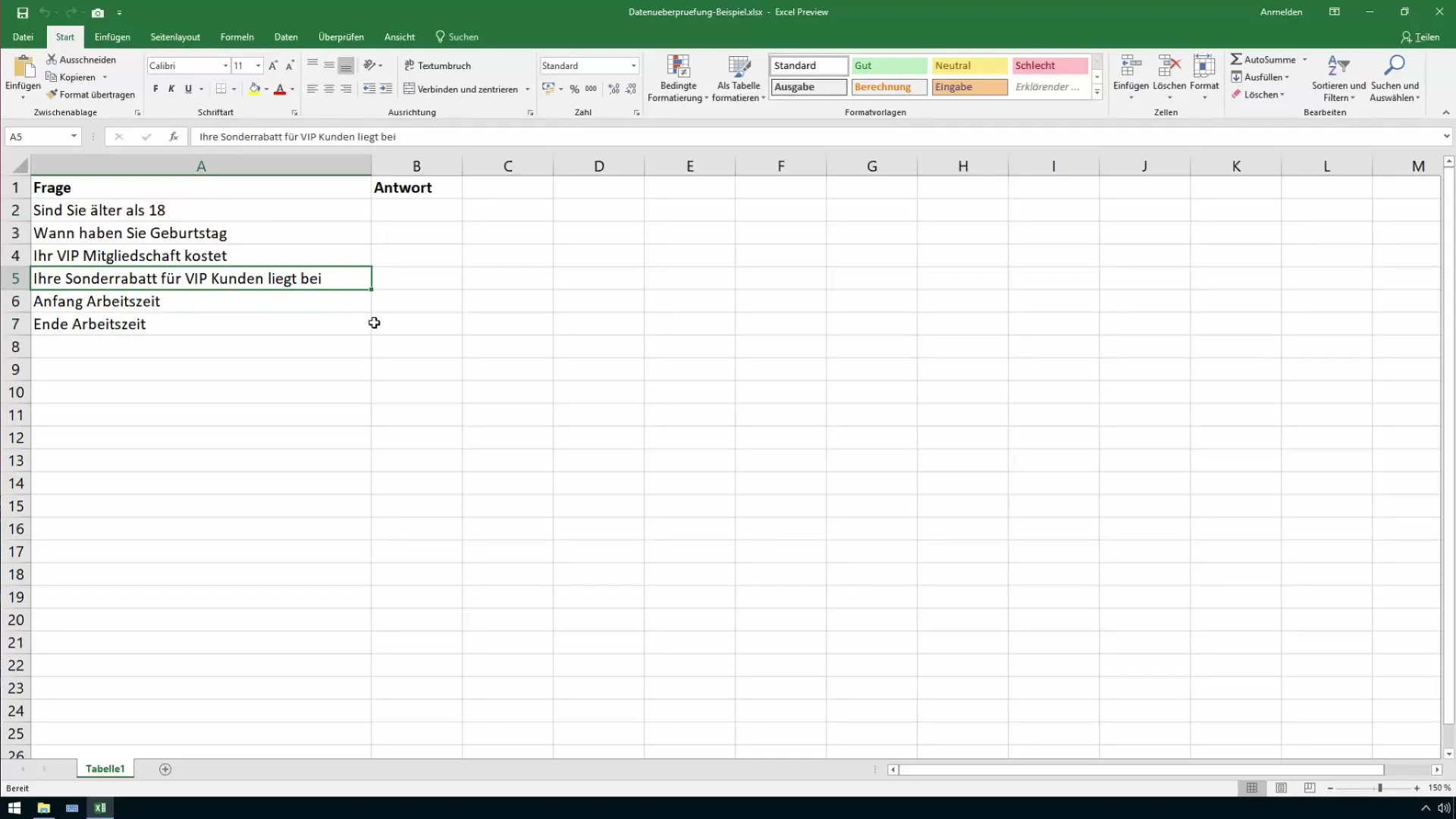Open the Ausfüllen dropdown
Viewport: 1456px width, 819px height.
[x=1260, y=77]
